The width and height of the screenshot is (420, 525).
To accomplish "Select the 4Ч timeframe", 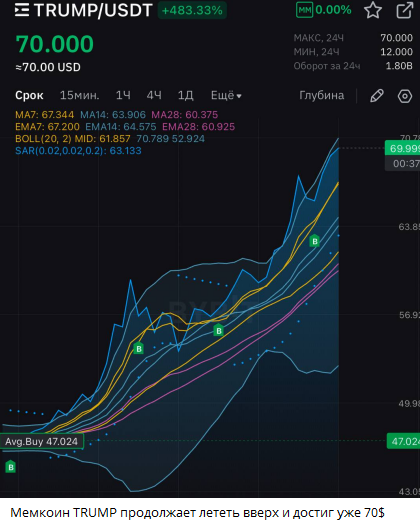I will pyautogui.click(x=154, y=95).
